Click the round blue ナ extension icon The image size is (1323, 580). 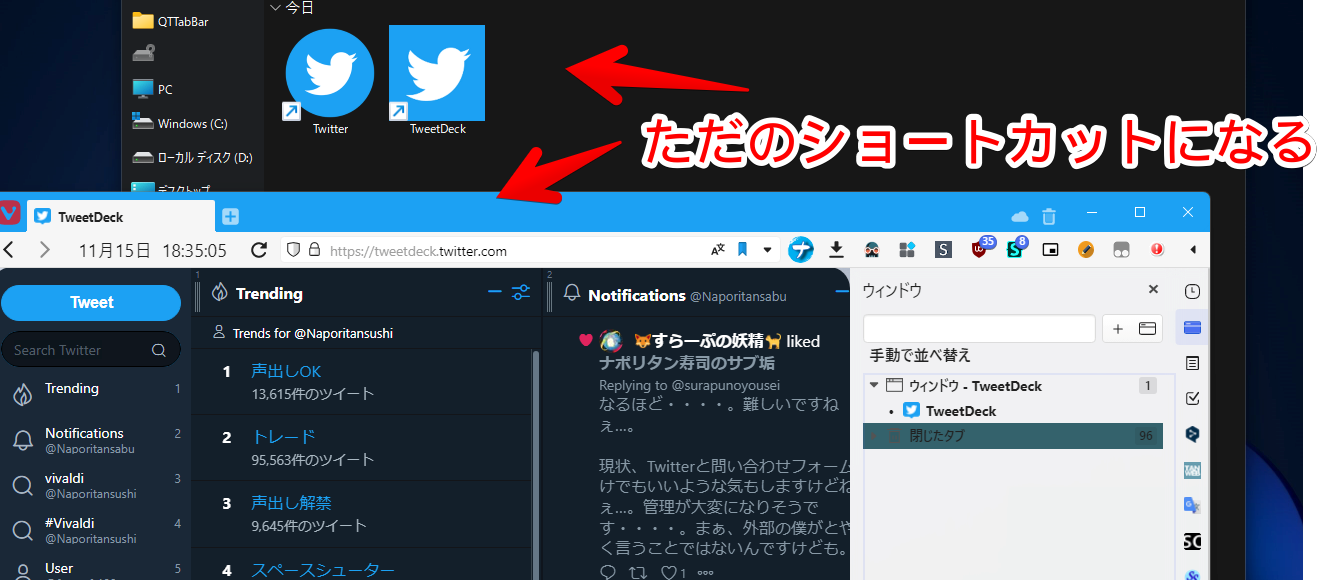[x=801, y=250]
